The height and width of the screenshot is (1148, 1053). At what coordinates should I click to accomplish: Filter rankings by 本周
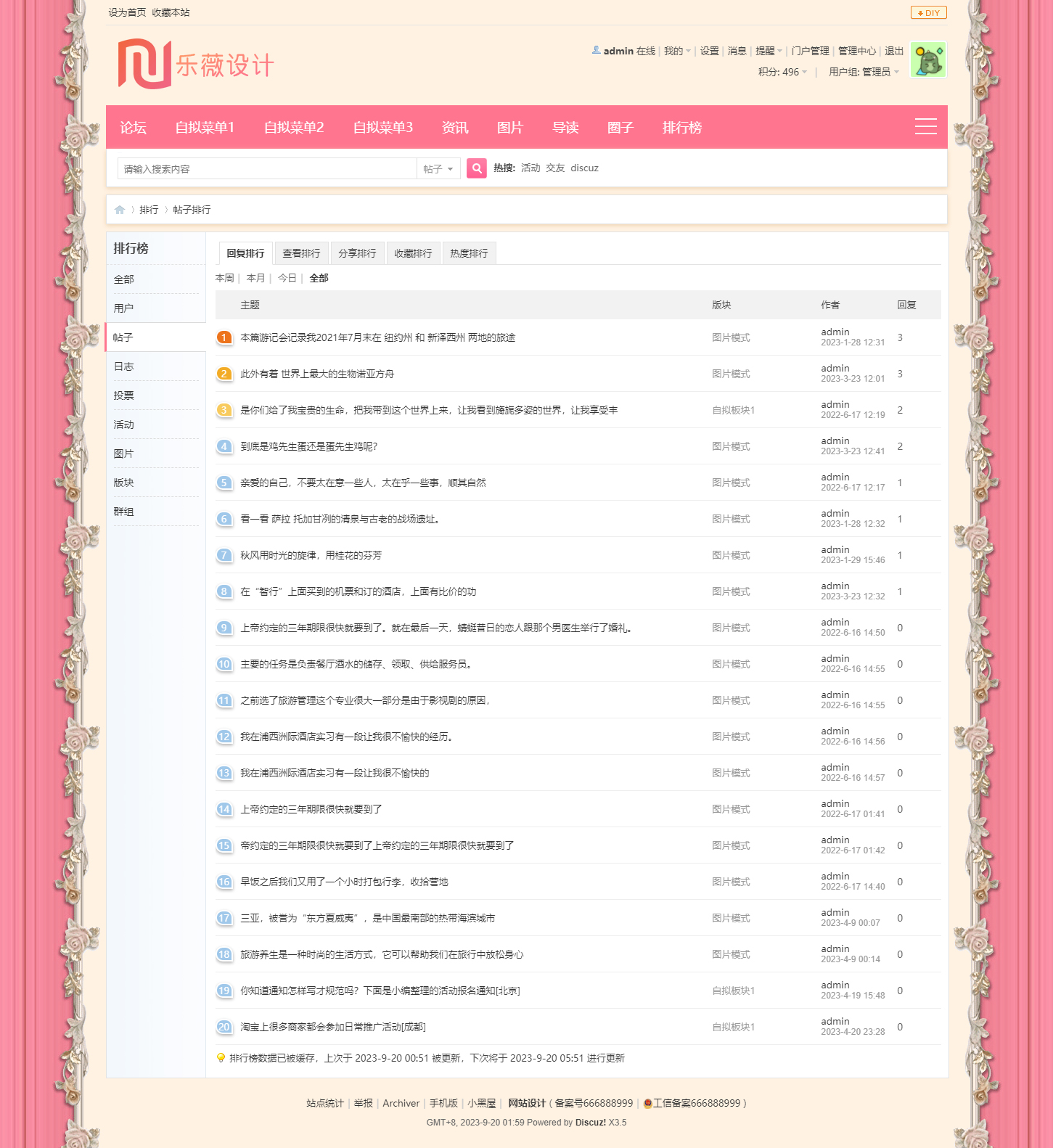click(225, 278)
